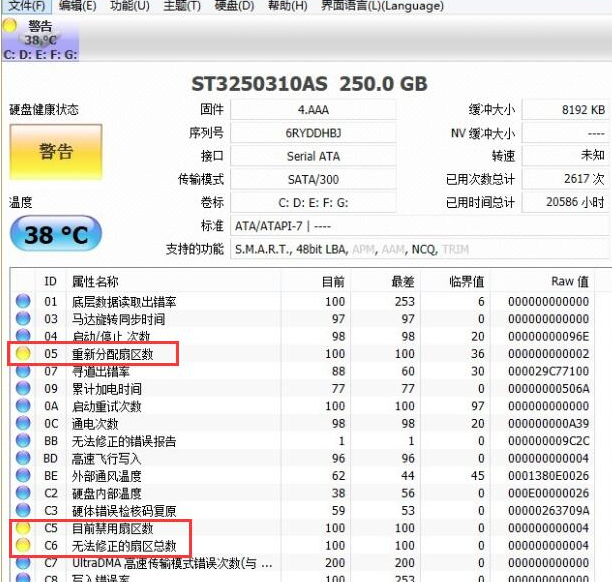The height and width of the screenshot is (582, 612).
Task: Click the blue status icon of row 0C
Action: pyautogui.click(x=23, y=423)
